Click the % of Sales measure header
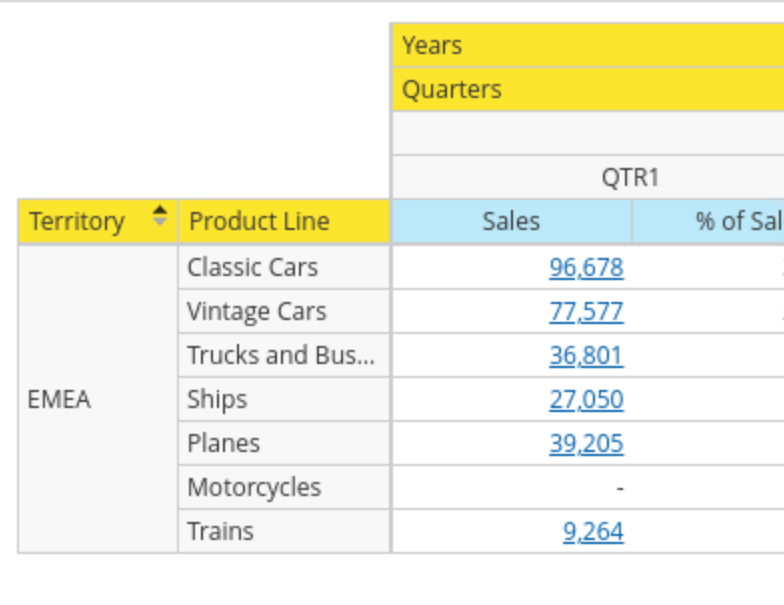Screen dimensions: 784x605 point(738,222)
